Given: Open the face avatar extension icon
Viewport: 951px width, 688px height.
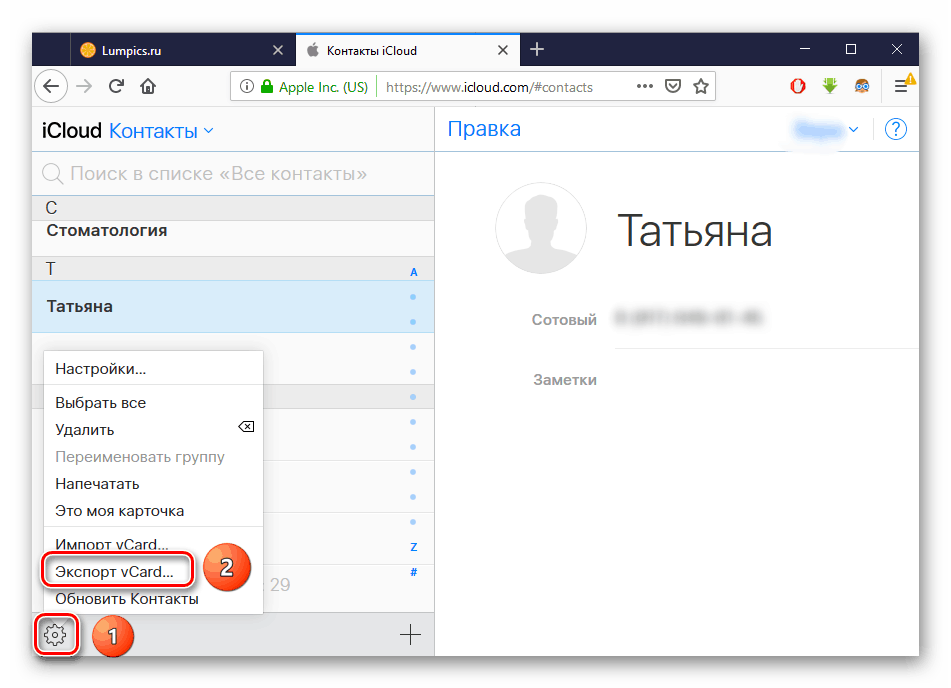Looking at the screenshot, I should tap(862, 86).
